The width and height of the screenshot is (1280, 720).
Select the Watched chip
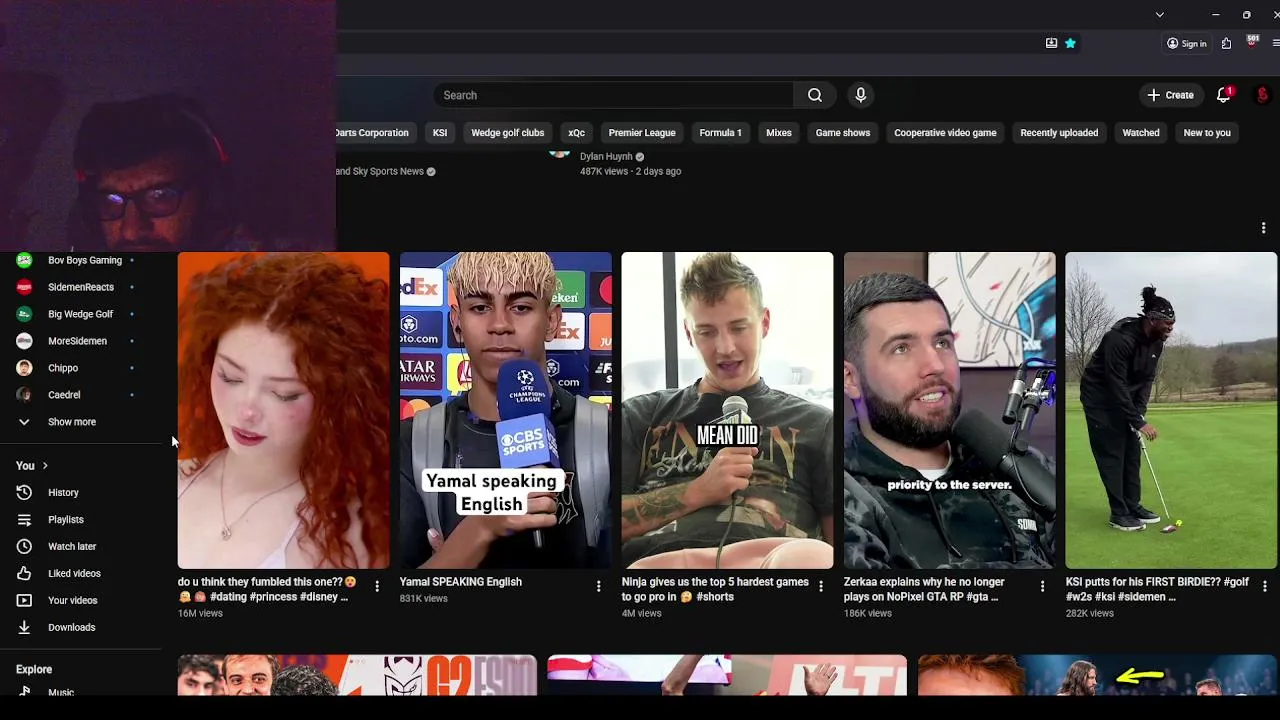(1141, 132)
